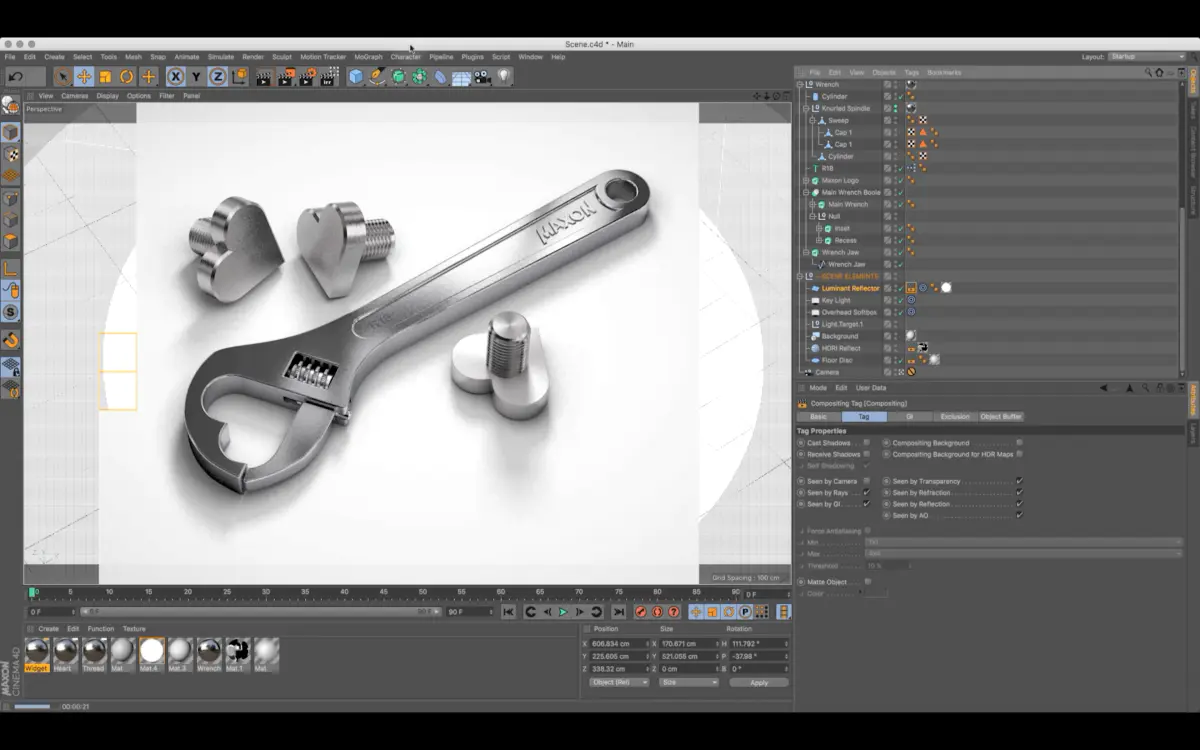Viewport: 1200px width, 750px height.
Task: Toggle the Compositing Background checkbox
Action: tap(1019, 442)
